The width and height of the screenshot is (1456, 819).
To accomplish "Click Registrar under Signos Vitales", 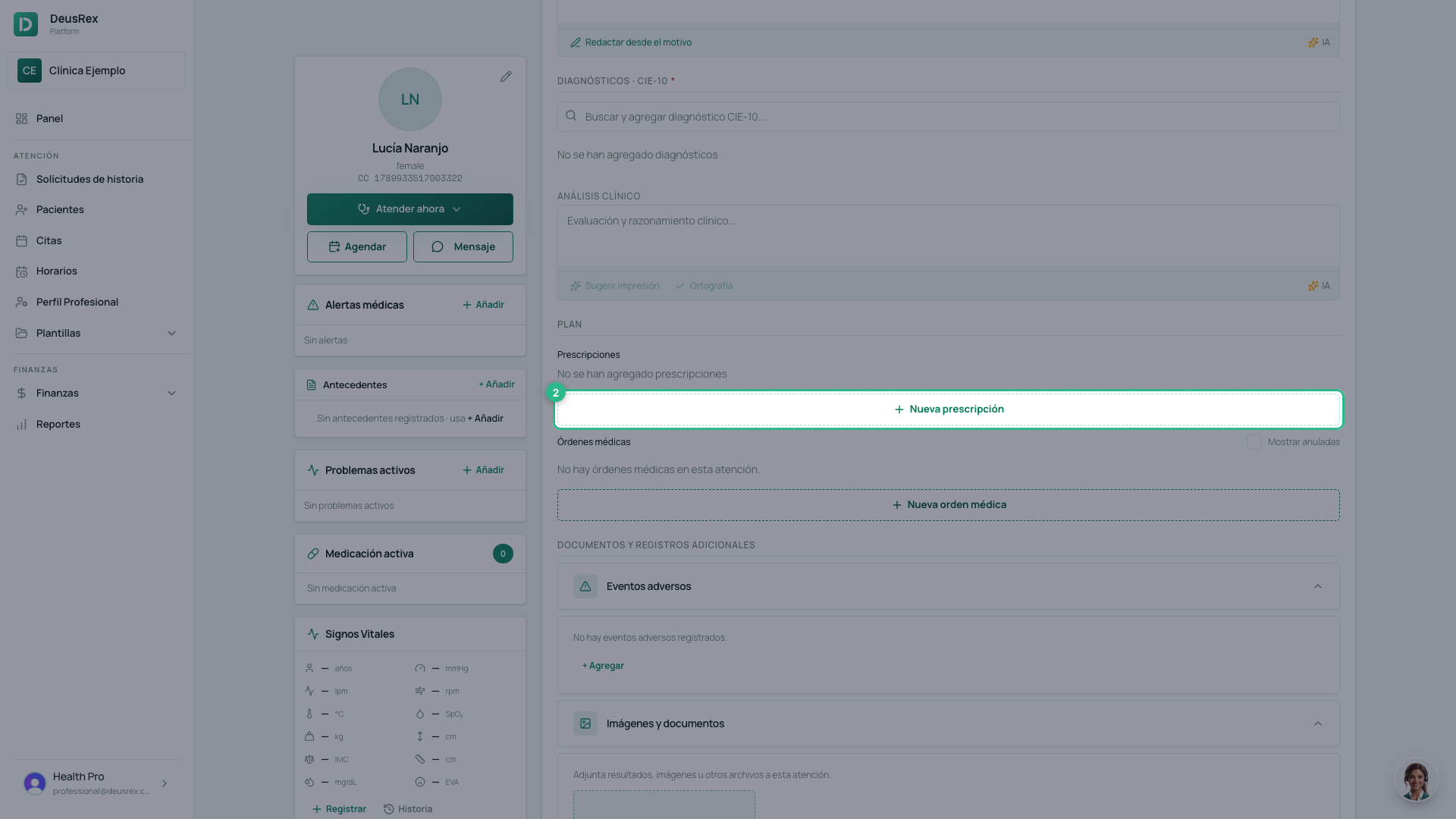I will tap(339, 809).
